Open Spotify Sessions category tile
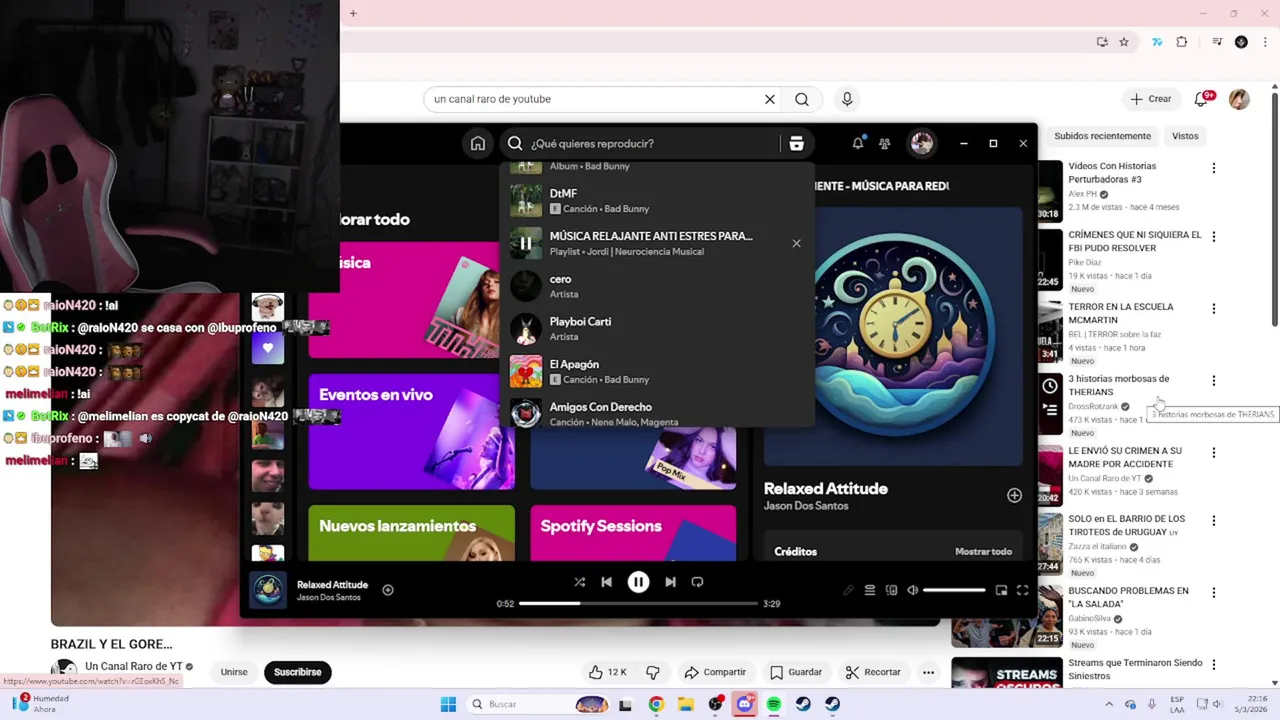 (x=633, y=533)
